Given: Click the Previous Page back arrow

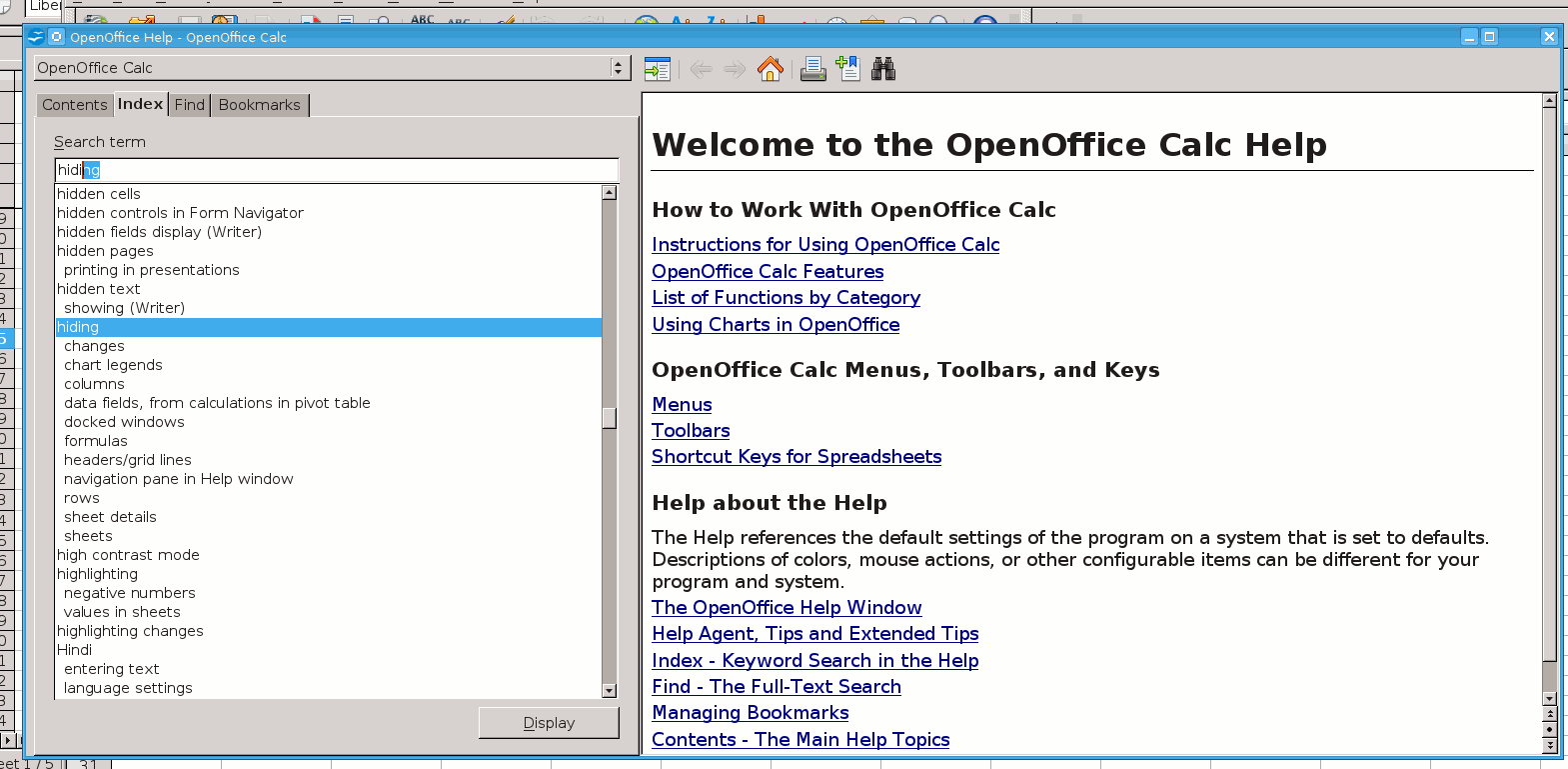Looking at the screenshot, I should 701,69.
